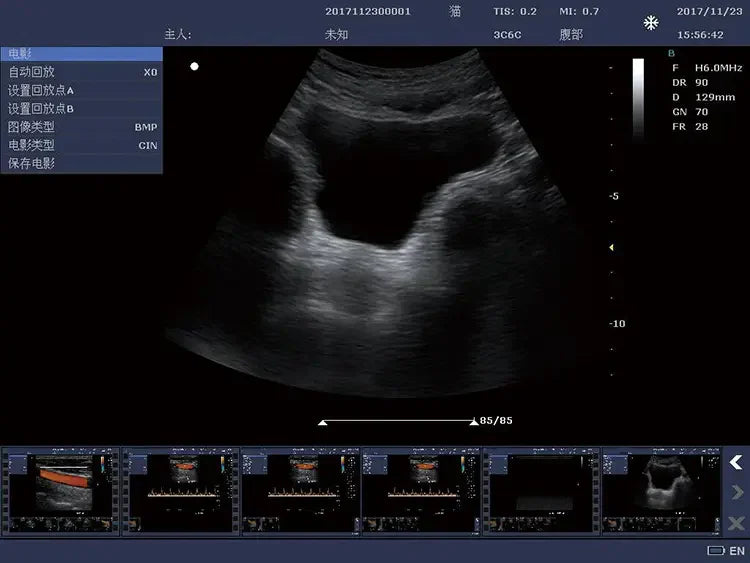This screenshot has width=750, height=563.
Task: Click the battery status icon
Action: point(715,551)
